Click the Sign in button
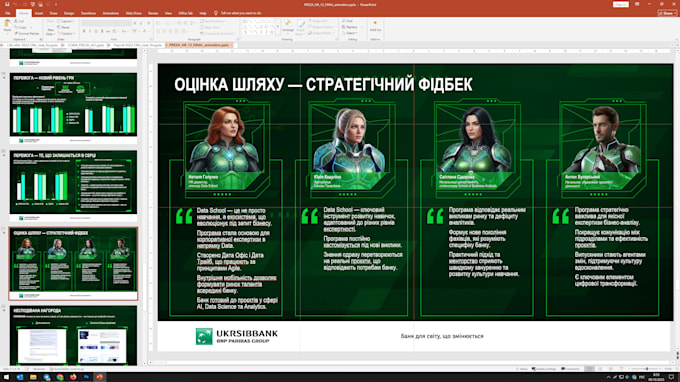This screenshot has width=680, height=382. pyautogui.click(x=621, y=4)
